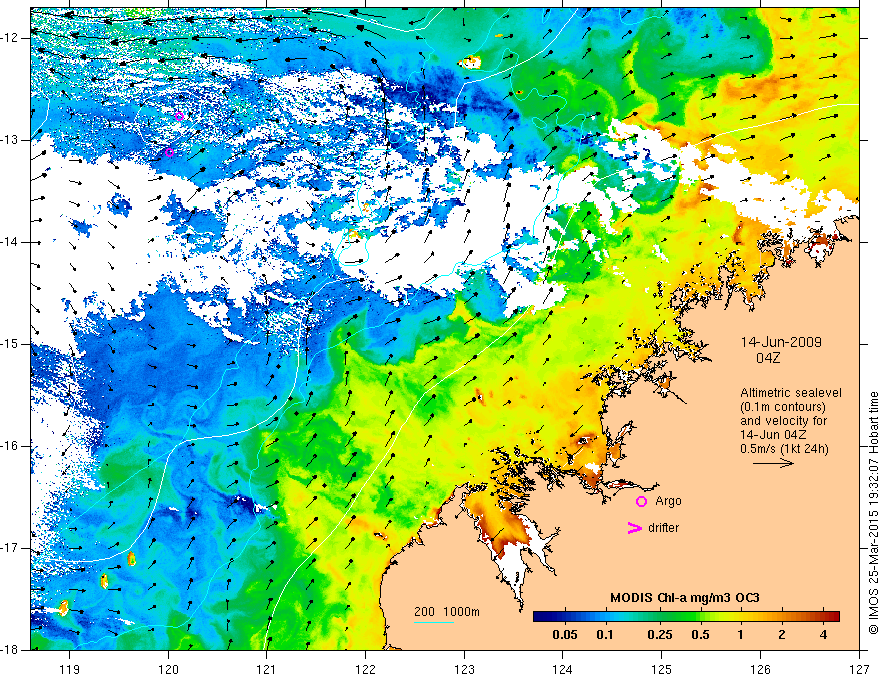Click the cyan sample line under '200 1000m'
Image resolution: width=880 pixels, height=680 pixels.
[x=434, y=622]
